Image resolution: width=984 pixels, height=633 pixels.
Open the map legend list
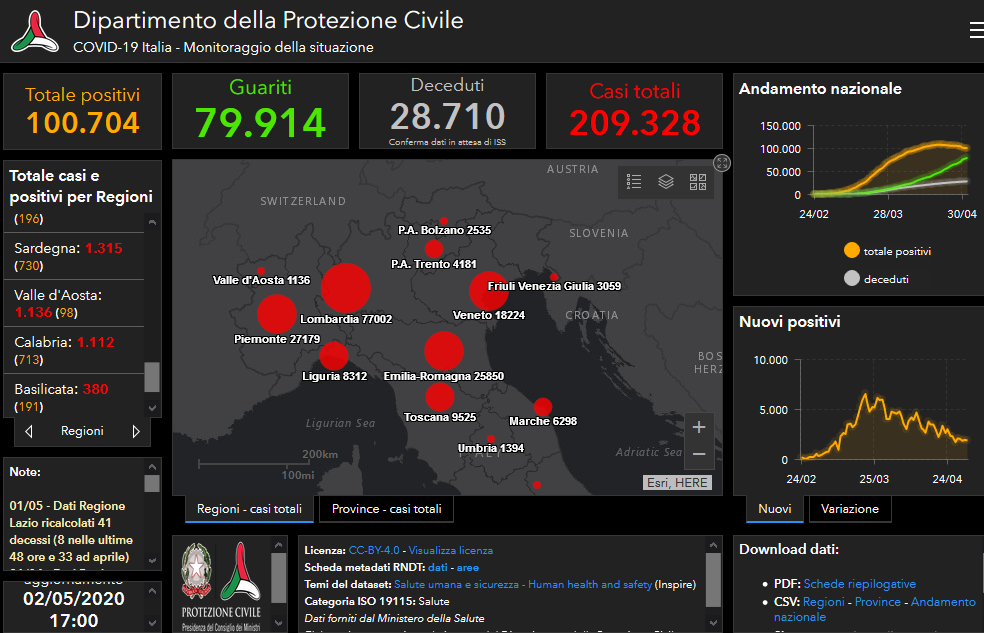(x=634, y=181)
